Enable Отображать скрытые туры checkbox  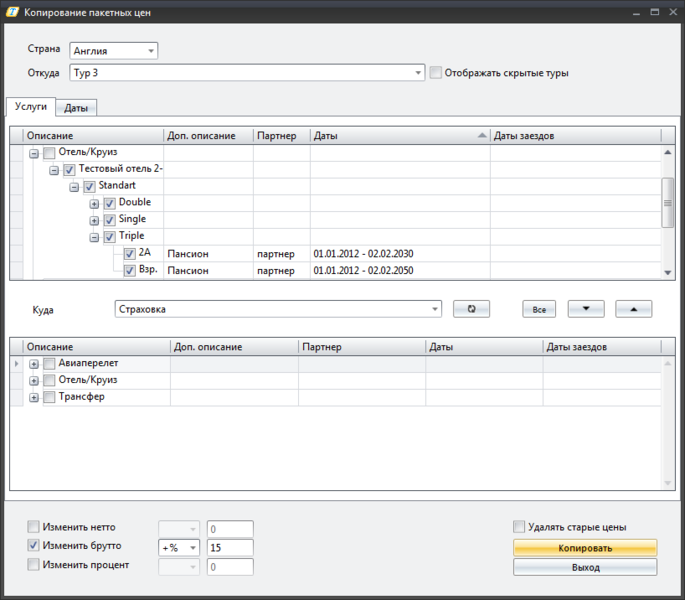[436, 72]
